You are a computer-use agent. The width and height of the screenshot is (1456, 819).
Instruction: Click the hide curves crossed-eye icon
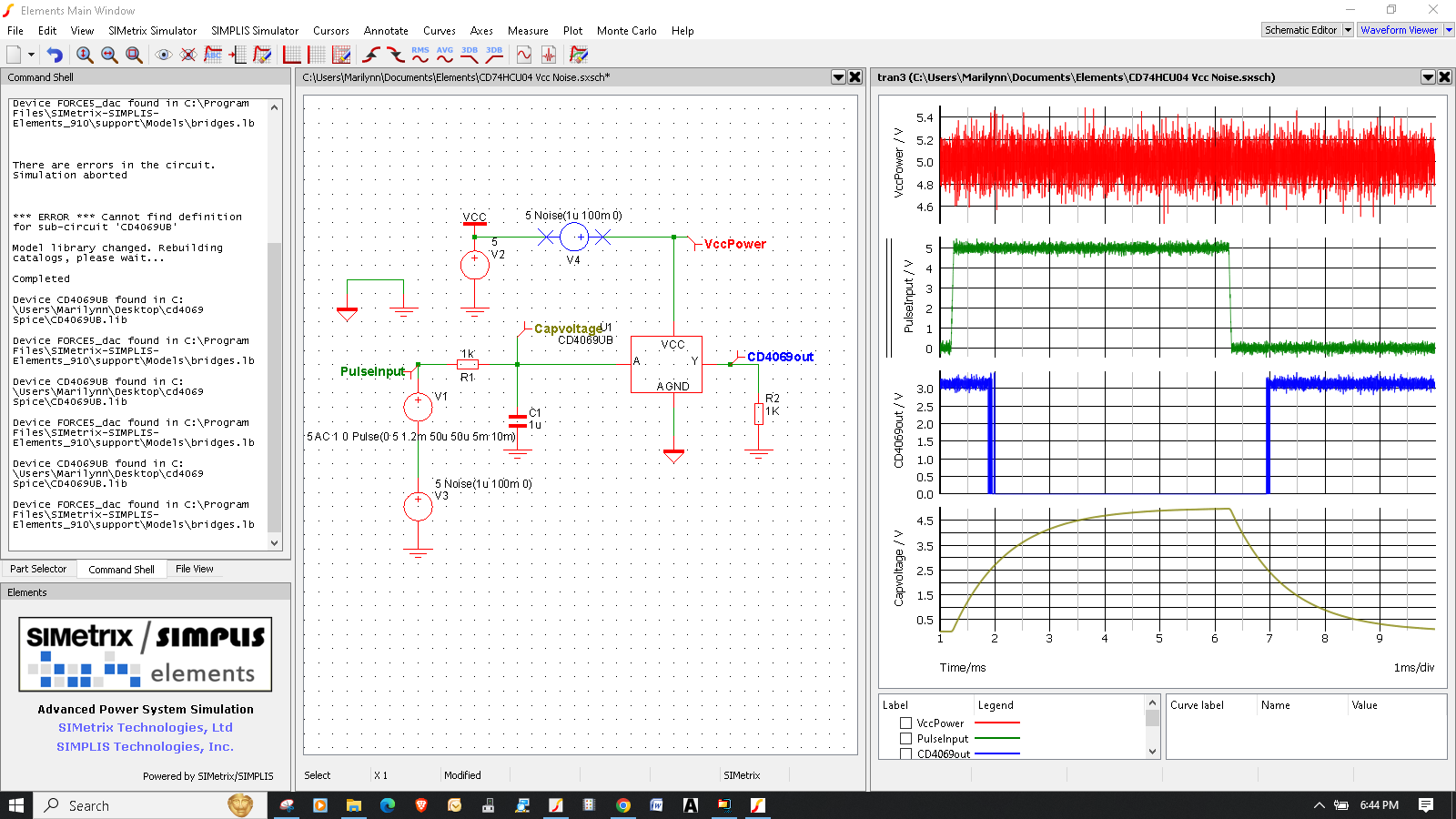click(x=188, y=55)
